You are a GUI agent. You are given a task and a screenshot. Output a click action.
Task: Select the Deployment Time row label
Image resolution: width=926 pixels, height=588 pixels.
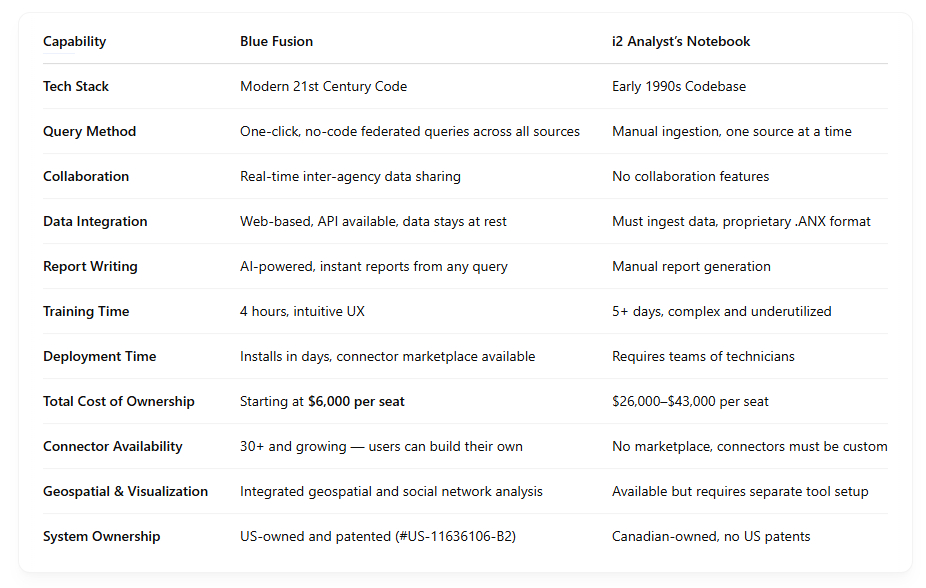coord(99,356)
